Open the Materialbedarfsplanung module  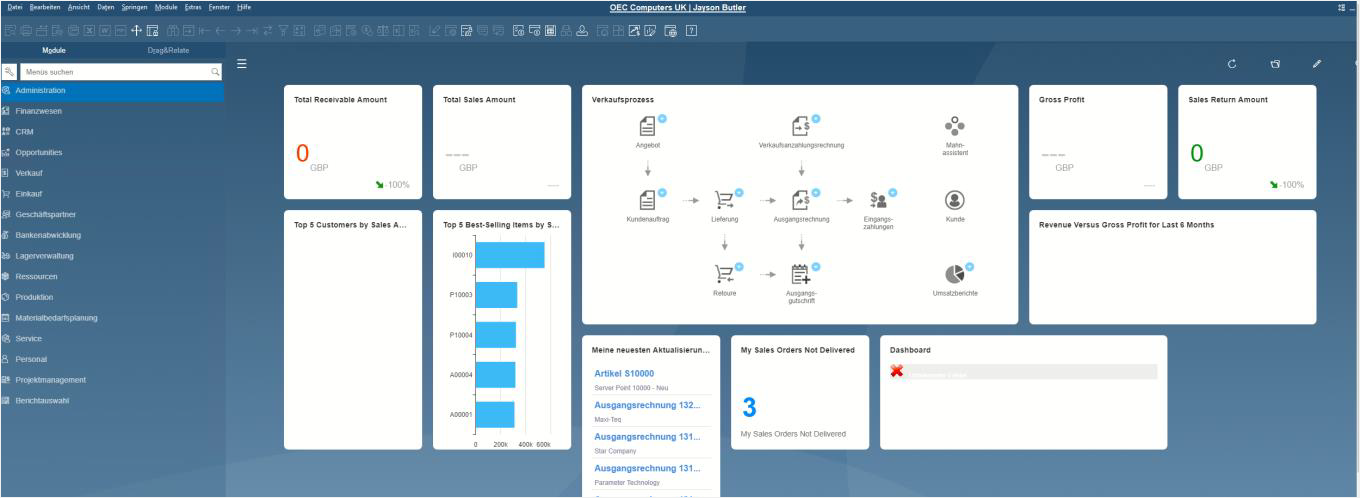(x=112, y=318)
